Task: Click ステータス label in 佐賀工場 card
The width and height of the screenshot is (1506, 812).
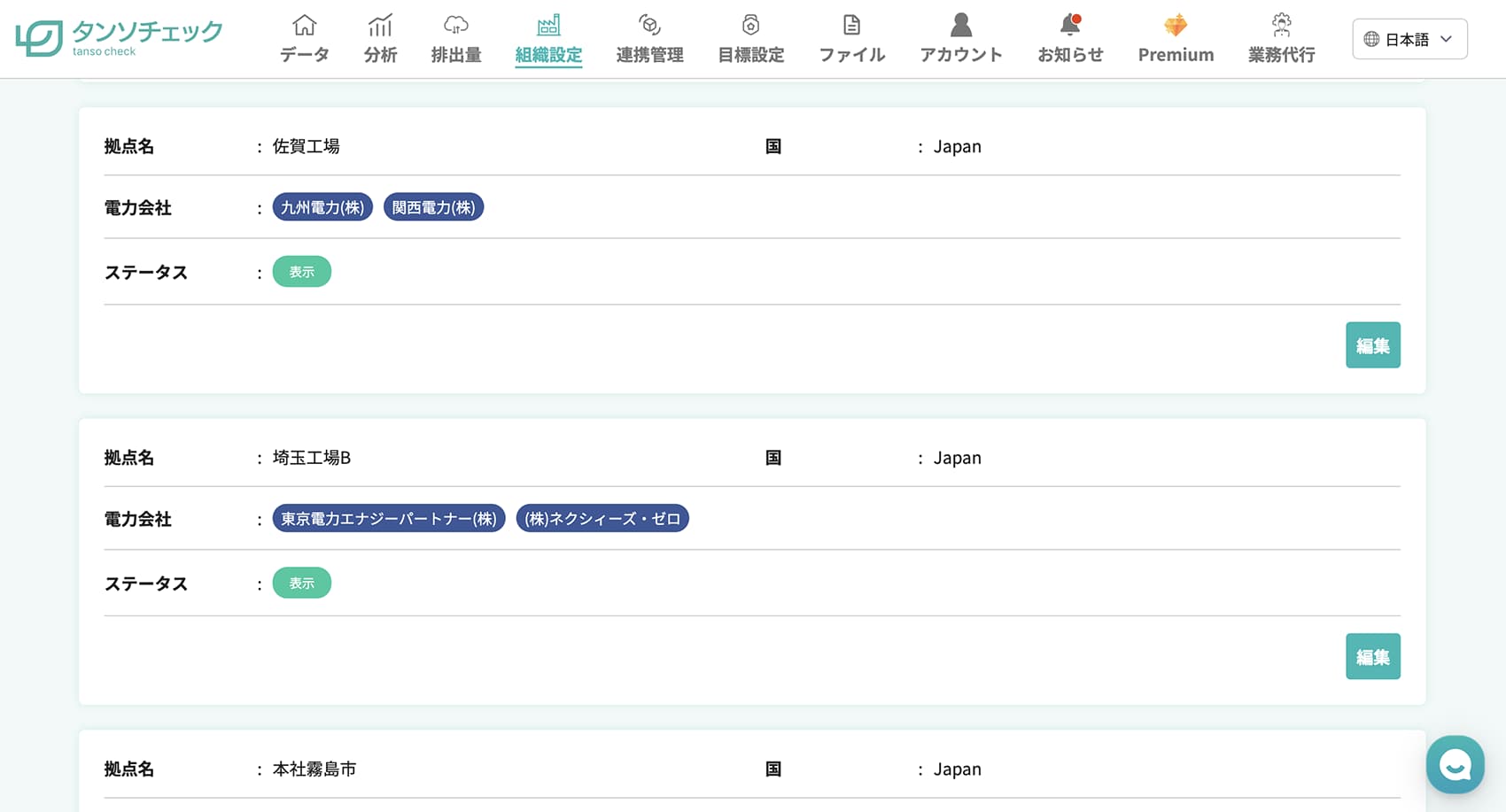Action: pos(146,272)
